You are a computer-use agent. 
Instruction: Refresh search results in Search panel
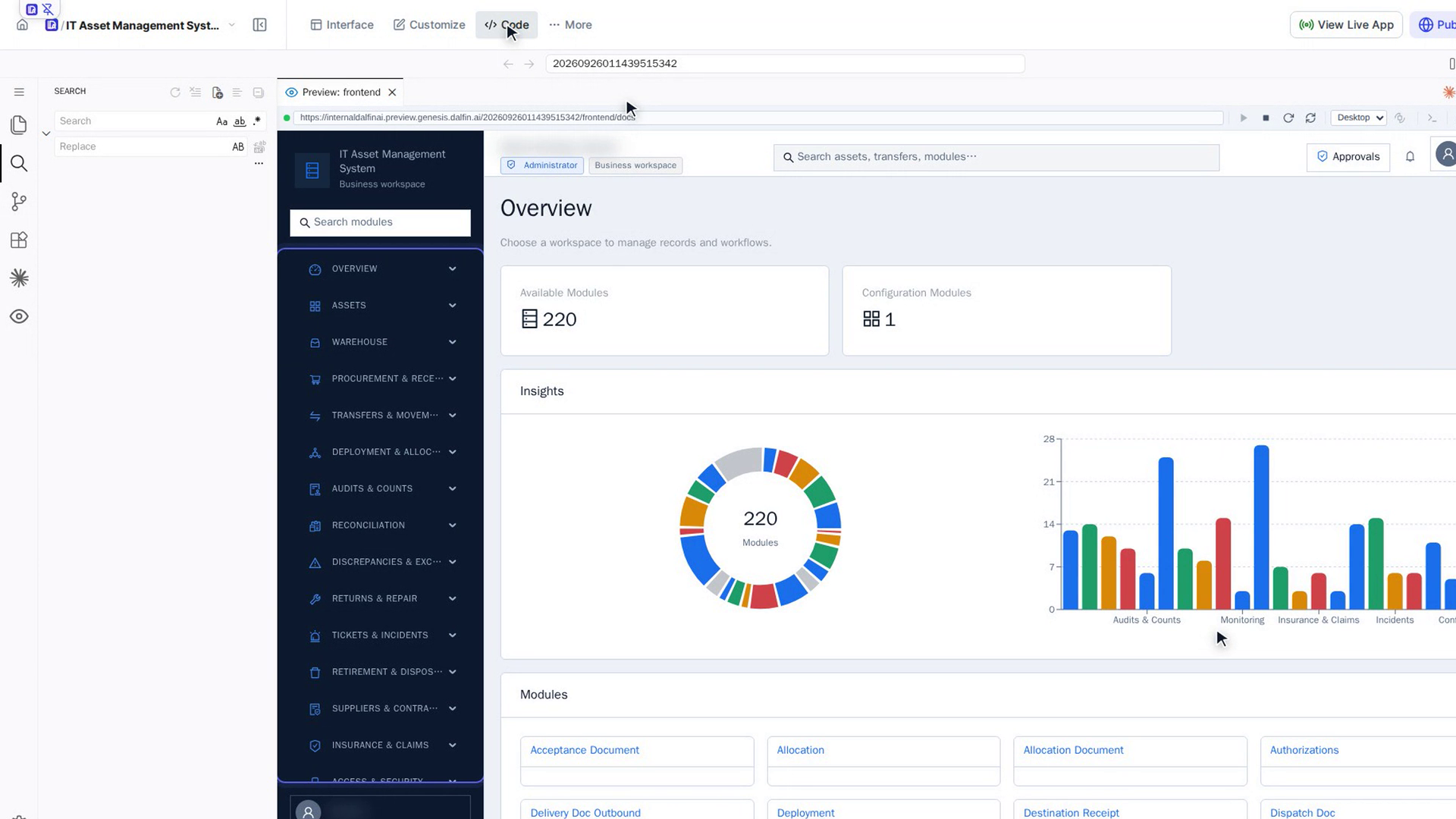pyautogui.click(x=175, y=92)
